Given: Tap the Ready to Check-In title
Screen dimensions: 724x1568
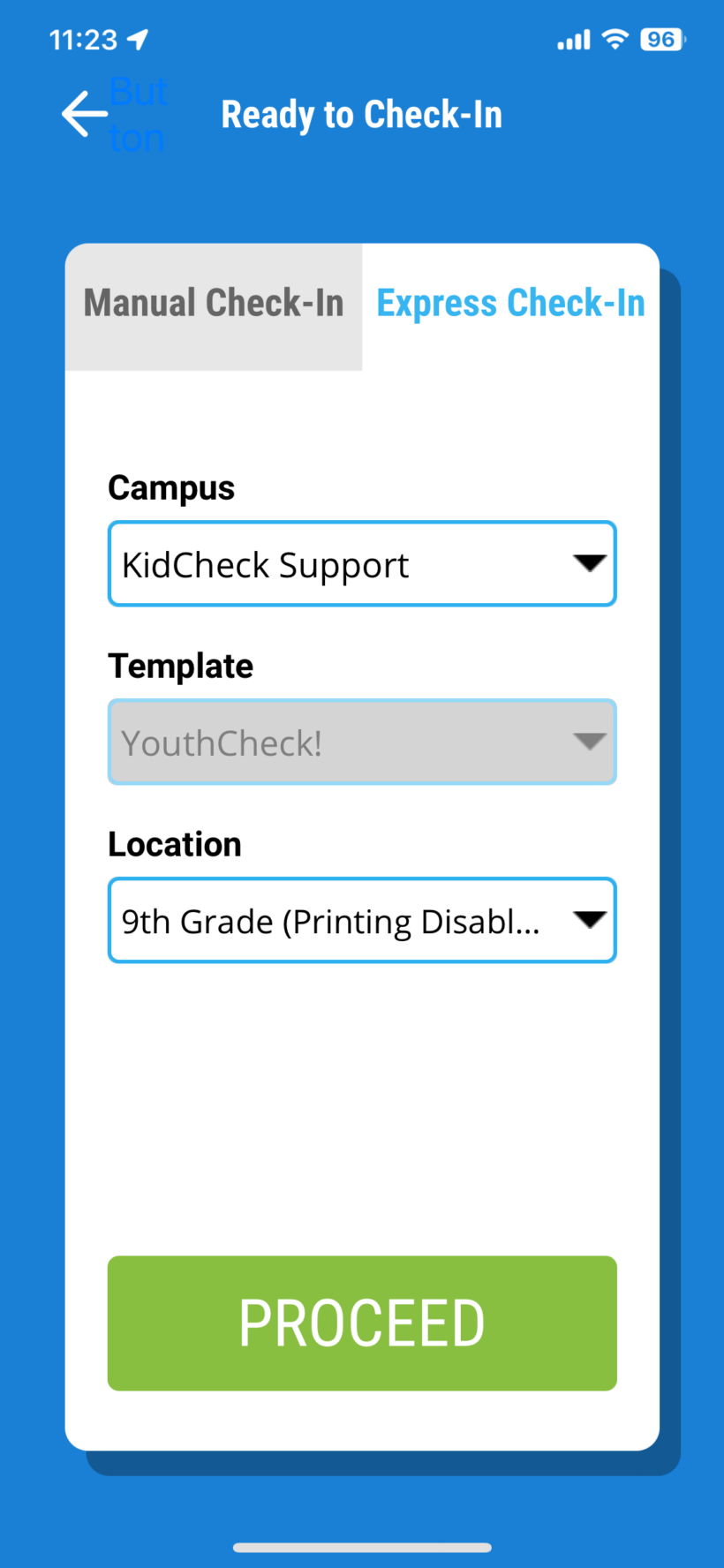Looking at the screenshot, I should (x=362, y=113).
